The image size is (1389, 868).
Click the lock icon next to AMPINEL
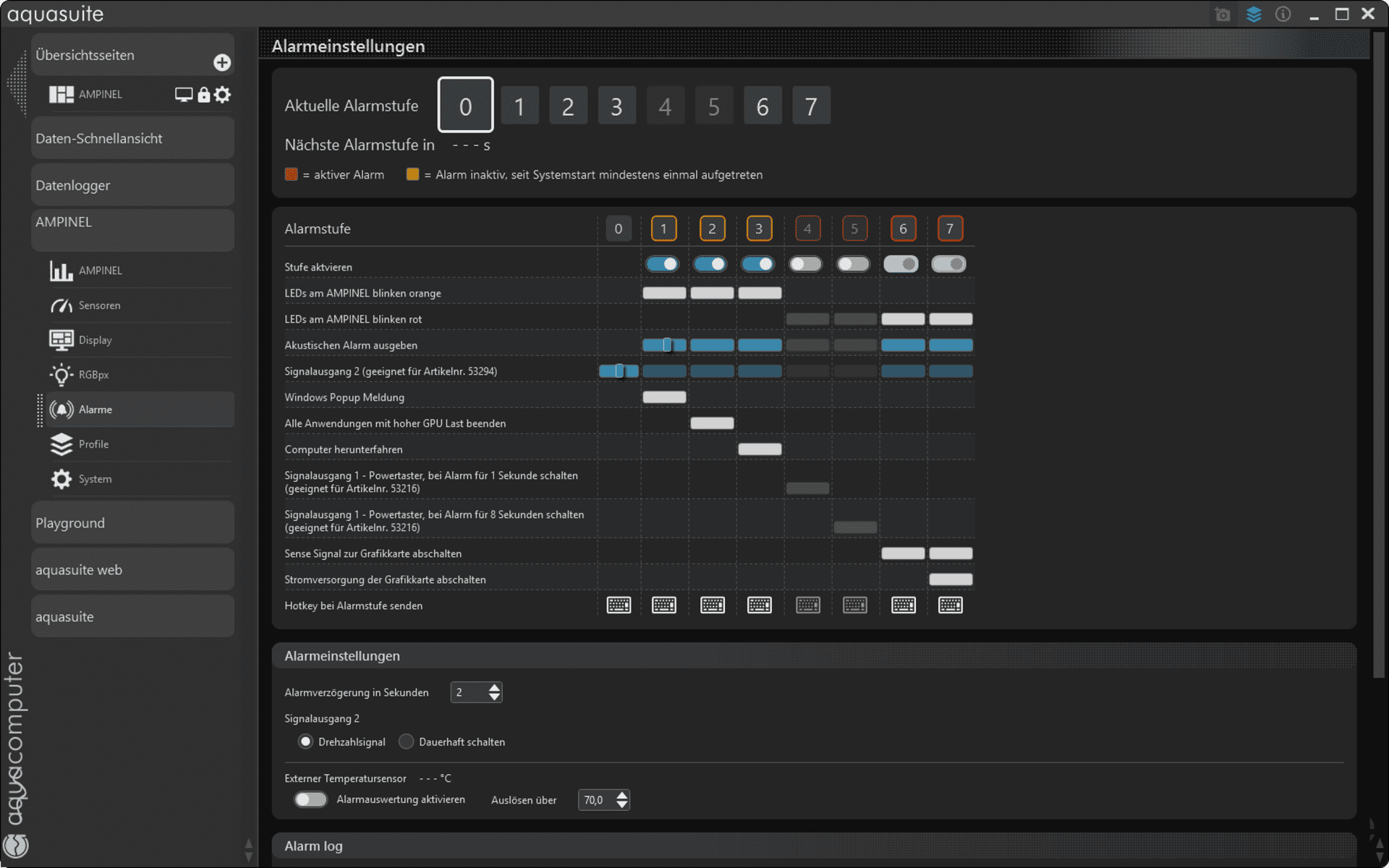204,95
